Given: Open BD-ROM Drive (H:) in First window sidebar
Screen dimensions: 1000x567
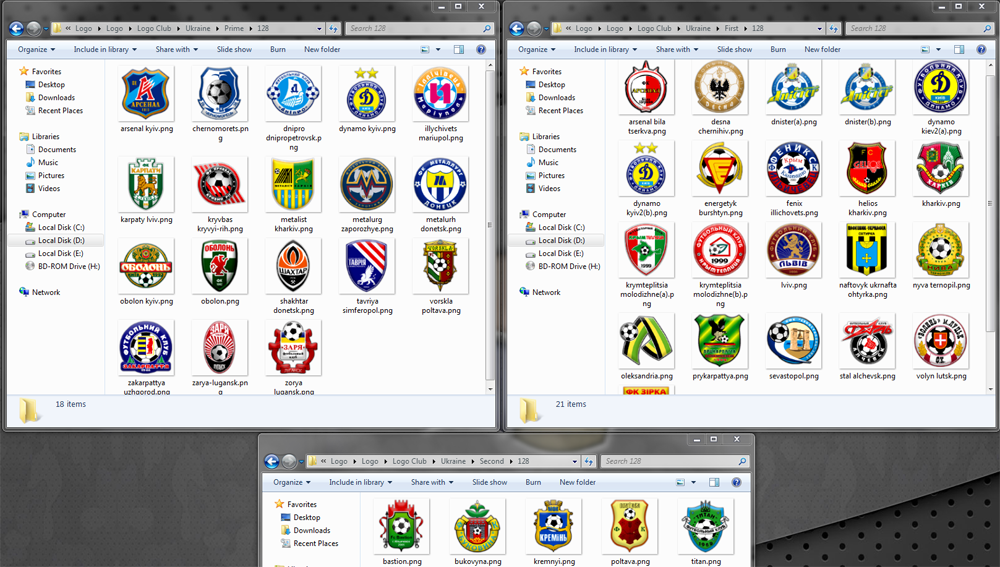Looking at the screenshot, I should click(569, 266).
